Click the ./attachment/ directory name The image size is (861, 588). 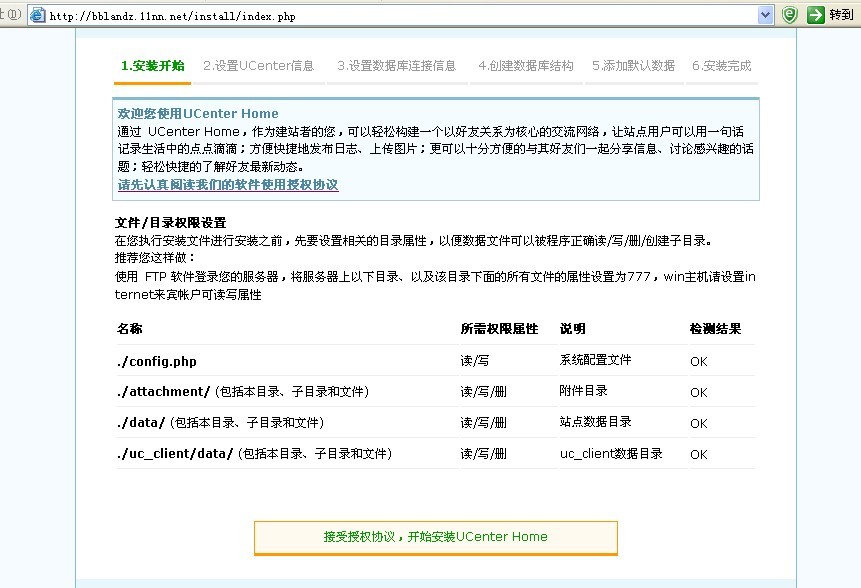tap(163, 391)
